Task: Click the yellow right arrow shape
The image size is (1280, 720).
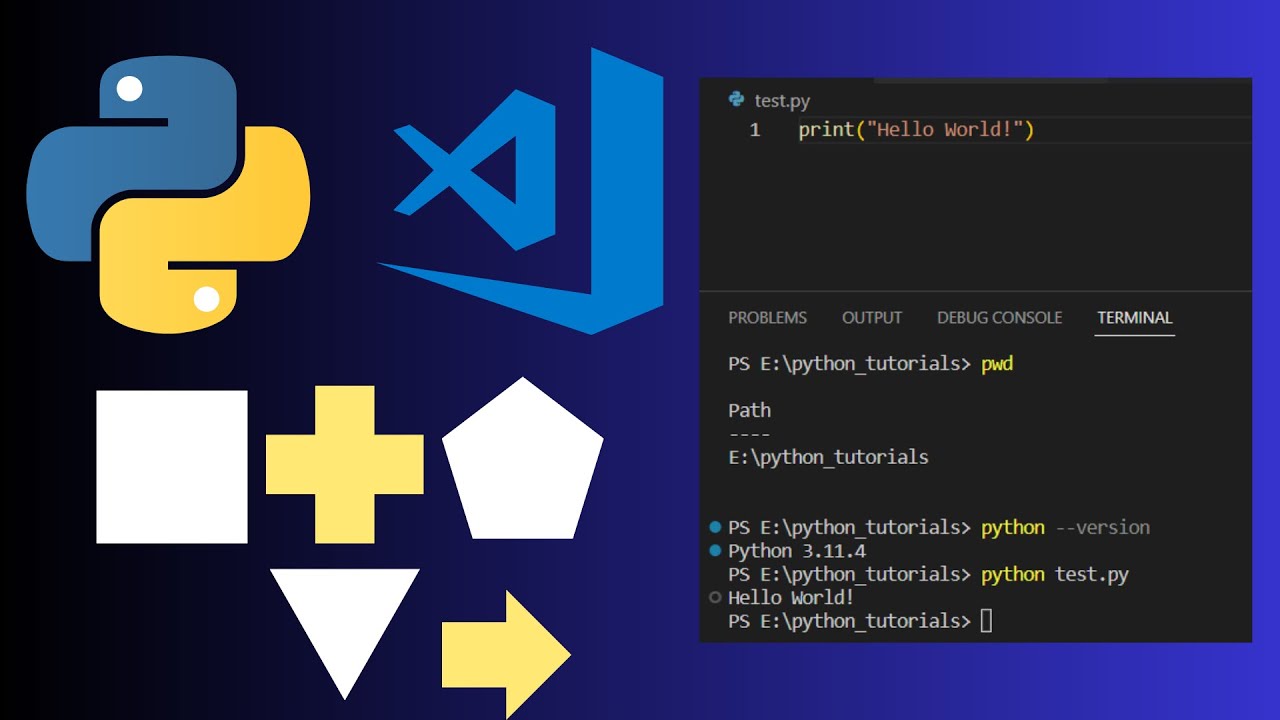Action: click(506, 655)
